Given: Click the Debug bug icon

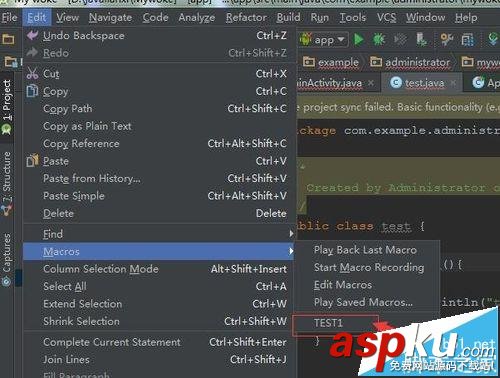Looking at the screenshot, I should click(x=379, y=40).
